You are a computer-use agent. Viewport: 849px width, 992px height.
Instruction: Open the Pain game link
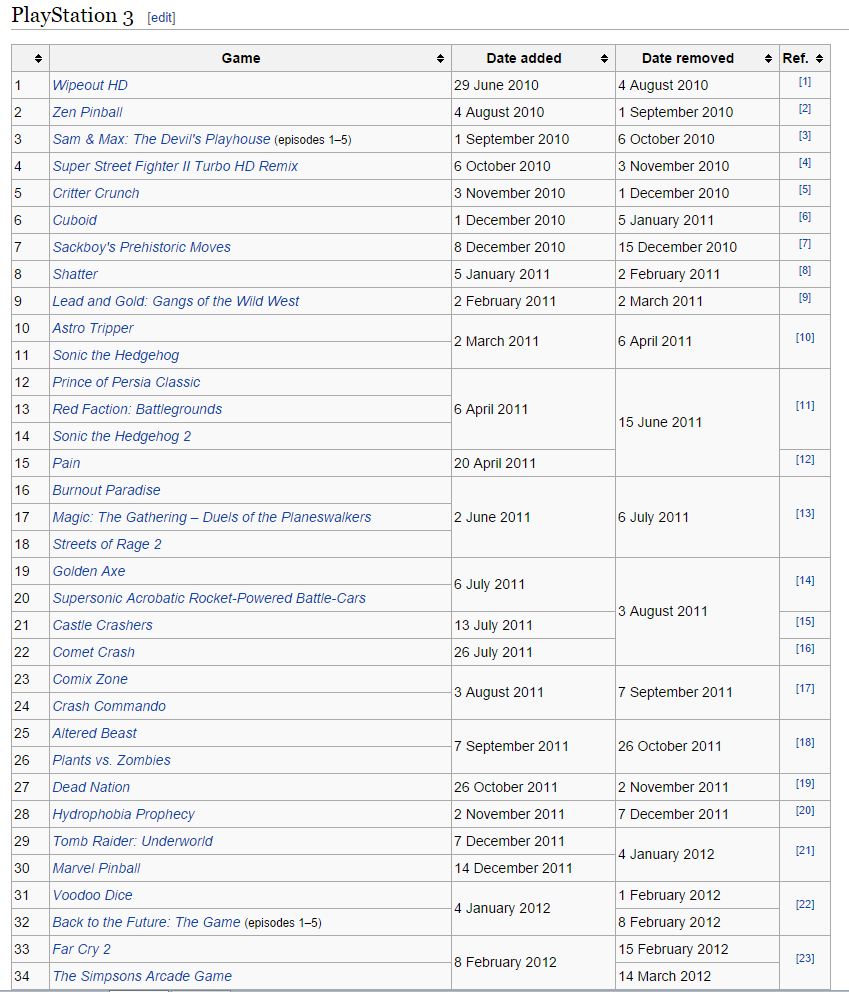point(66,463)
